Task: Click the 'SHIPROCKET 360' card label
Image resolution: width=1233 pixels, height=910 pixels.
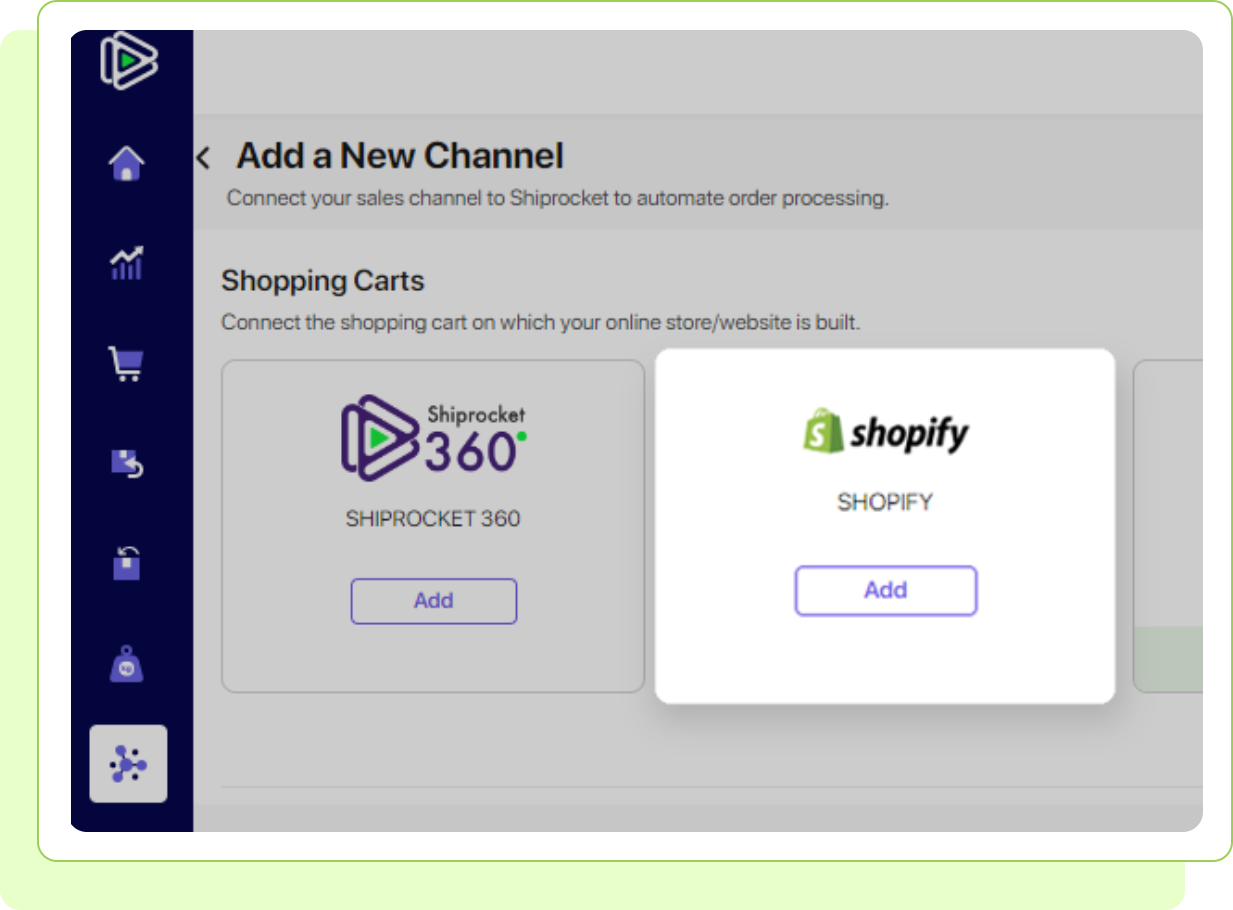Action: coord(433,519)
